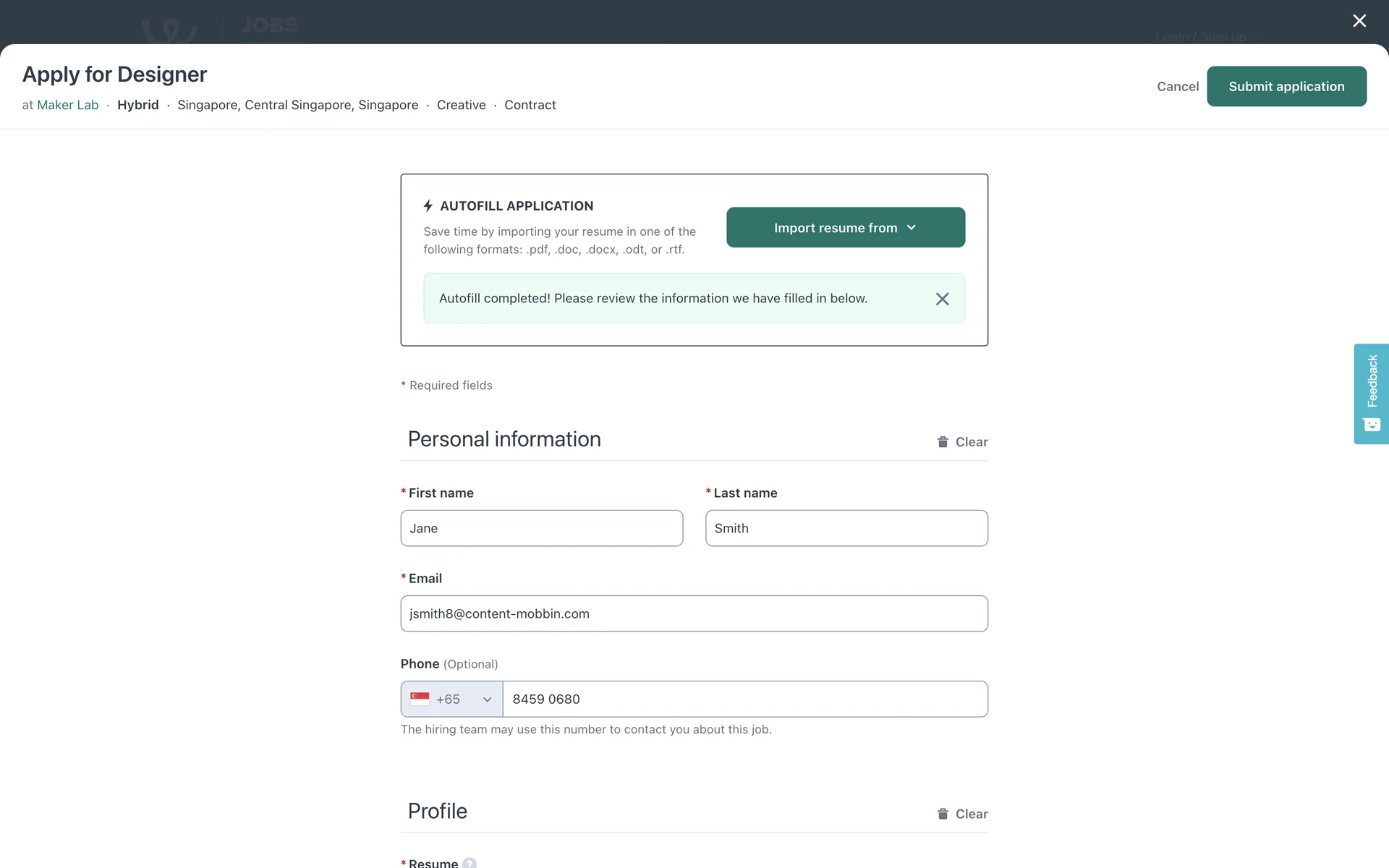Click the lightning bolt autofill icon

[x=428, y=206]
